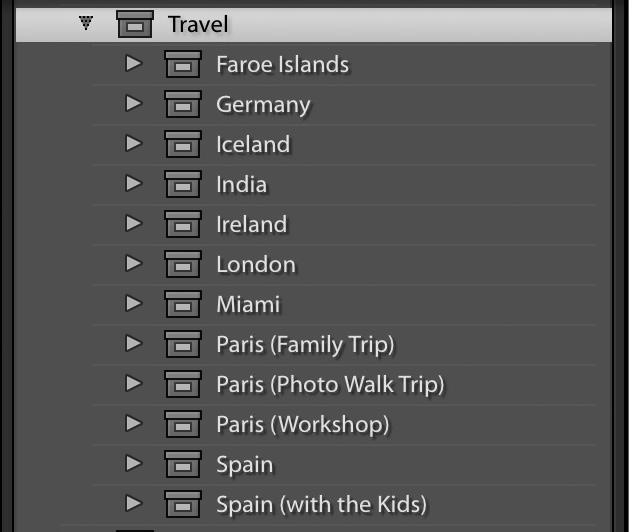Expand the Miami collection set
629x532 pixels.
tap(134, 303)
